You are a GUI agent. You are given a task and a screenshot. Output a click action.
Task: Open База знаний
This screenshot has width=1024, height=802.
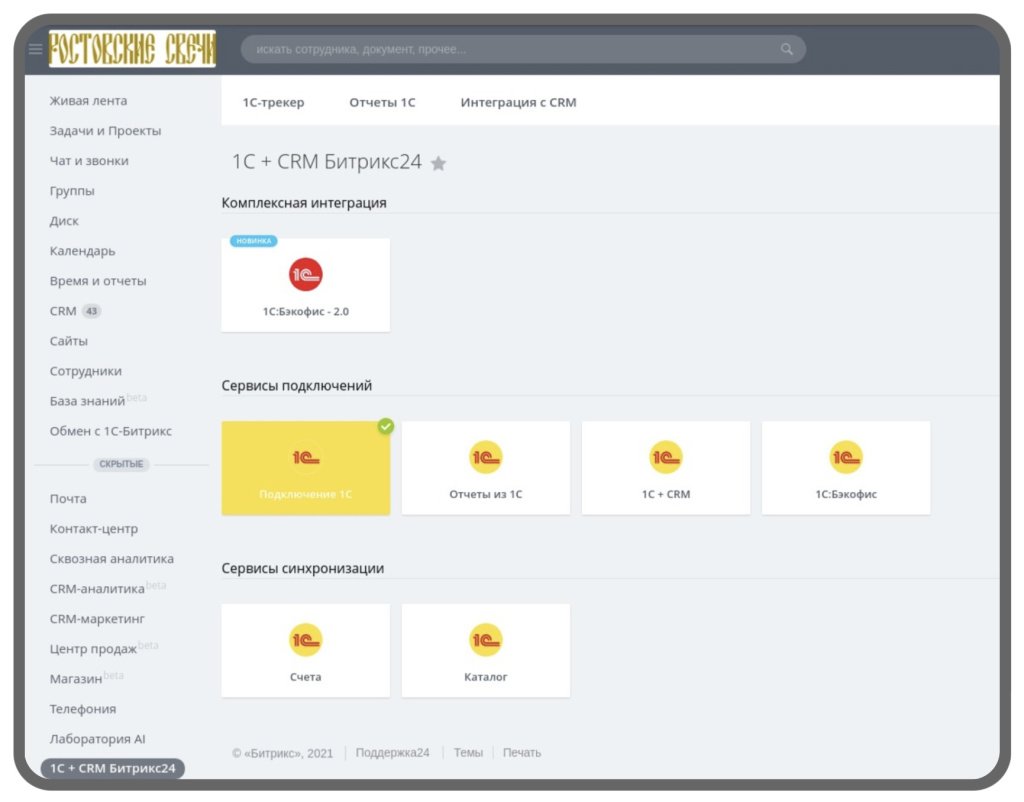click(88, 401)
